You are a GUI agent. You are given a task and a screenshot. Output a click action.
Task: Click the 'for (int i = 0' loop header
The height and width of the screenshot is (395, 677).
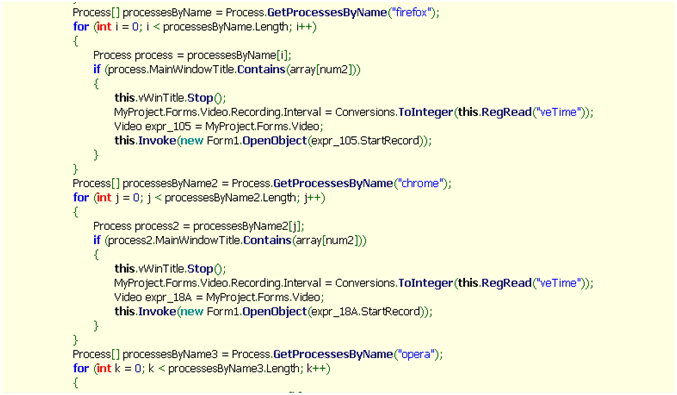click(195, 27)
